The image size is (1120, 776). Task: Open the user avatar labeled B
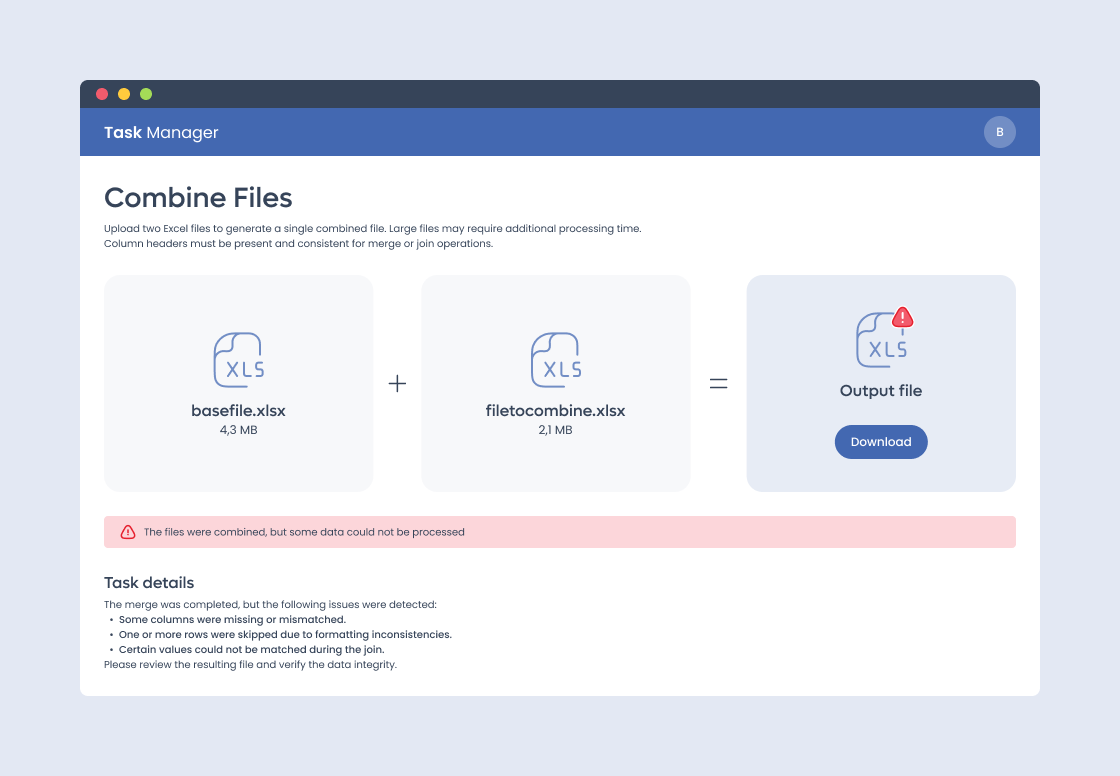[x=999, y=132]
